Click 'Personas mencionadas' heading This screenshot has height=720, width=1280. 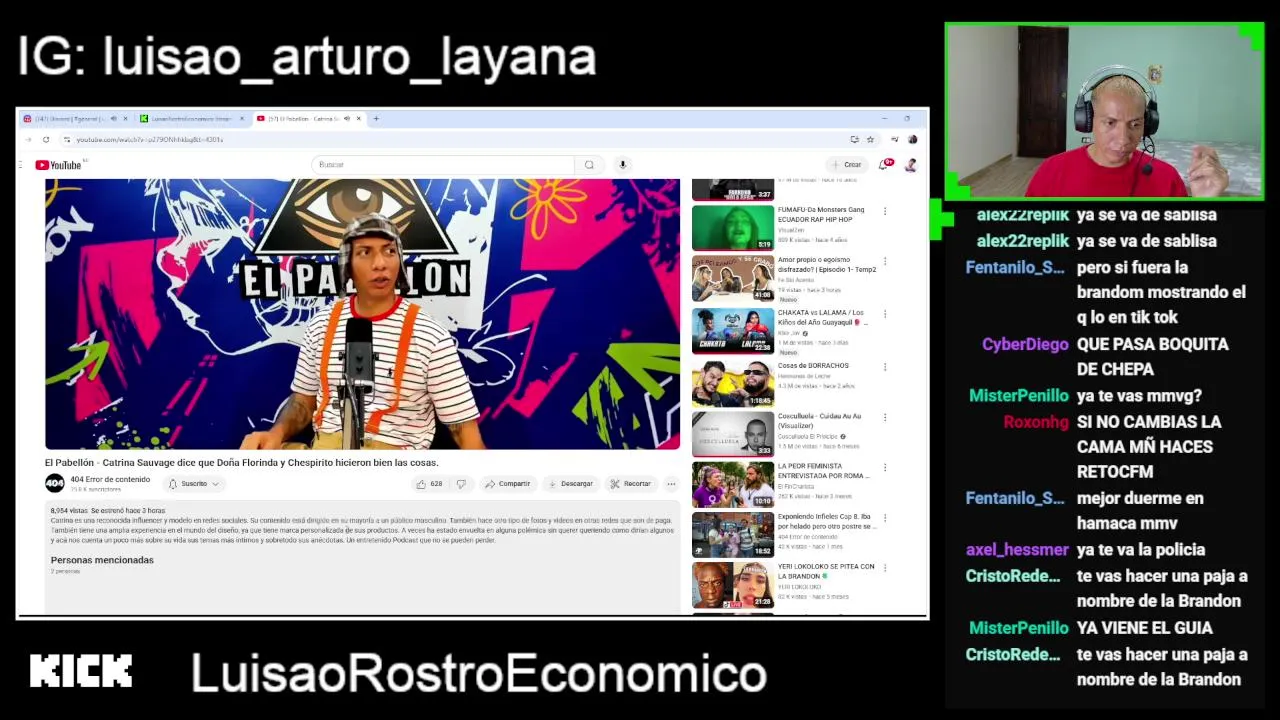coord(102,560)
